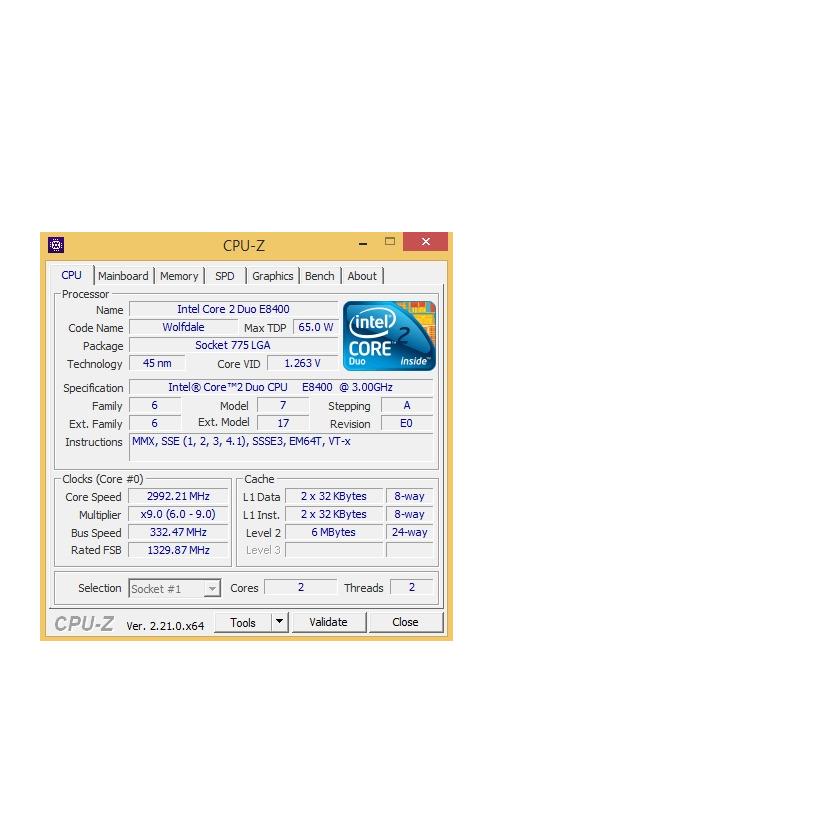Viewport: 818px width, 818px height.
Task: Click the Model value 7
Action: [283, 405]
